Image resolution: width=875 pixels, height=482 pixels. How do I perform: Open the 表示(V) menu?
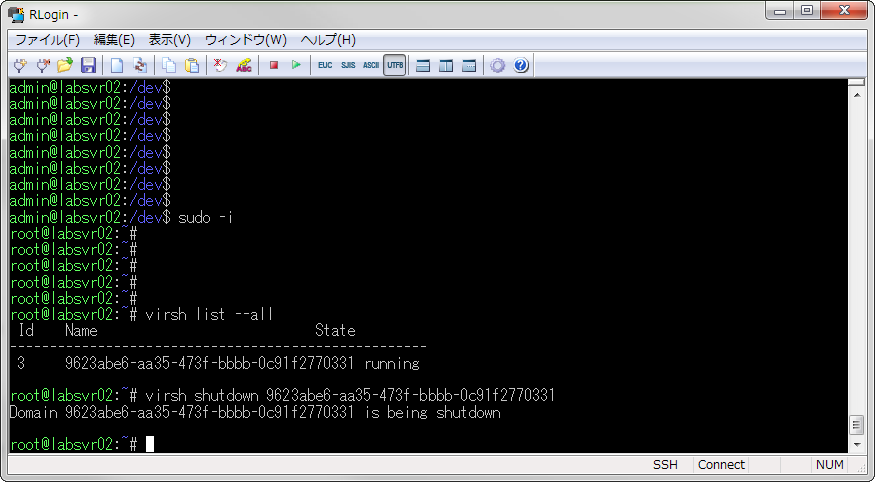170,40
